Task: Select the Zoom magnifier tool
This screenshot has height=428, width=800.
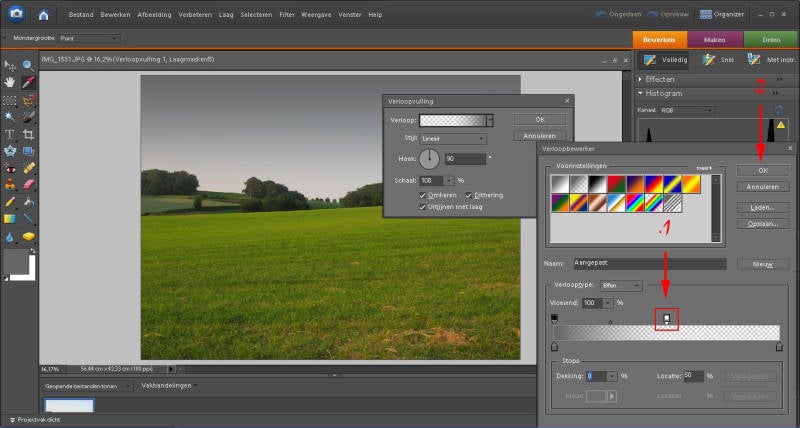Action: pos(28,64)
